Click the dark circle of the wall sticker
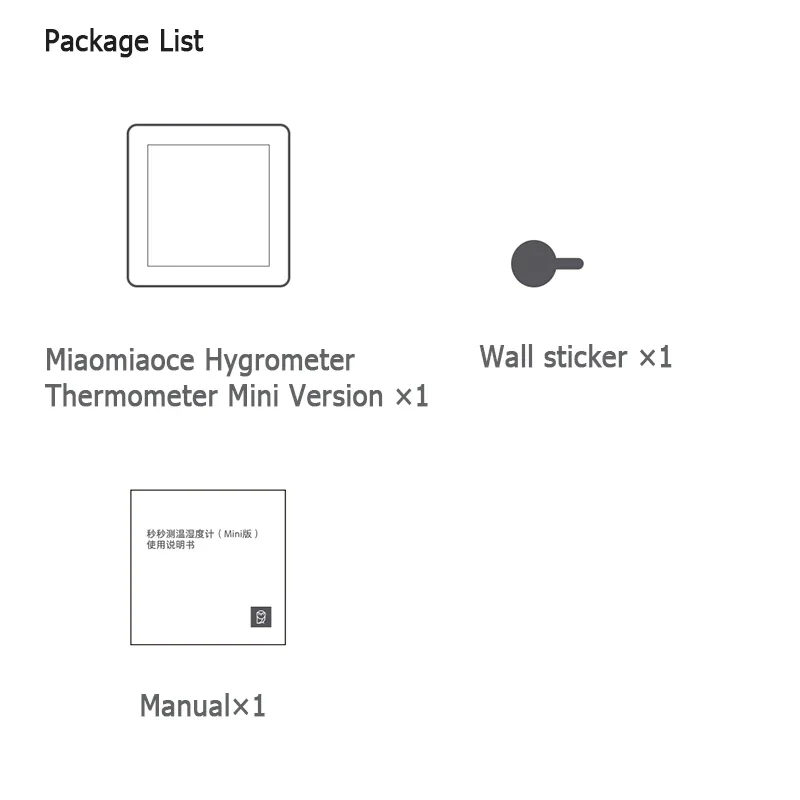 (x=534, y=264)
